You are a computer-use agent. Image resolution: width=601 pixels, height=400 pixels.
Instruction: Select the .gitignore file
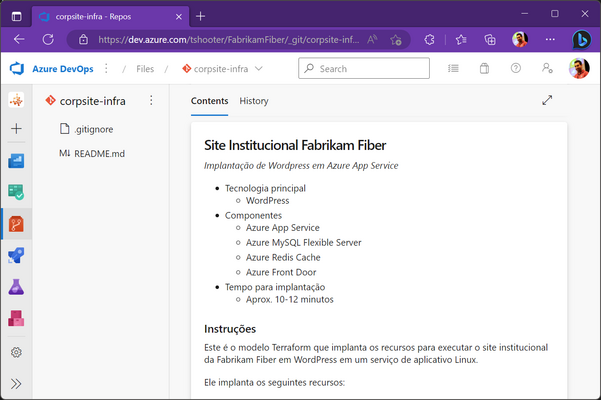pos(93,128)
